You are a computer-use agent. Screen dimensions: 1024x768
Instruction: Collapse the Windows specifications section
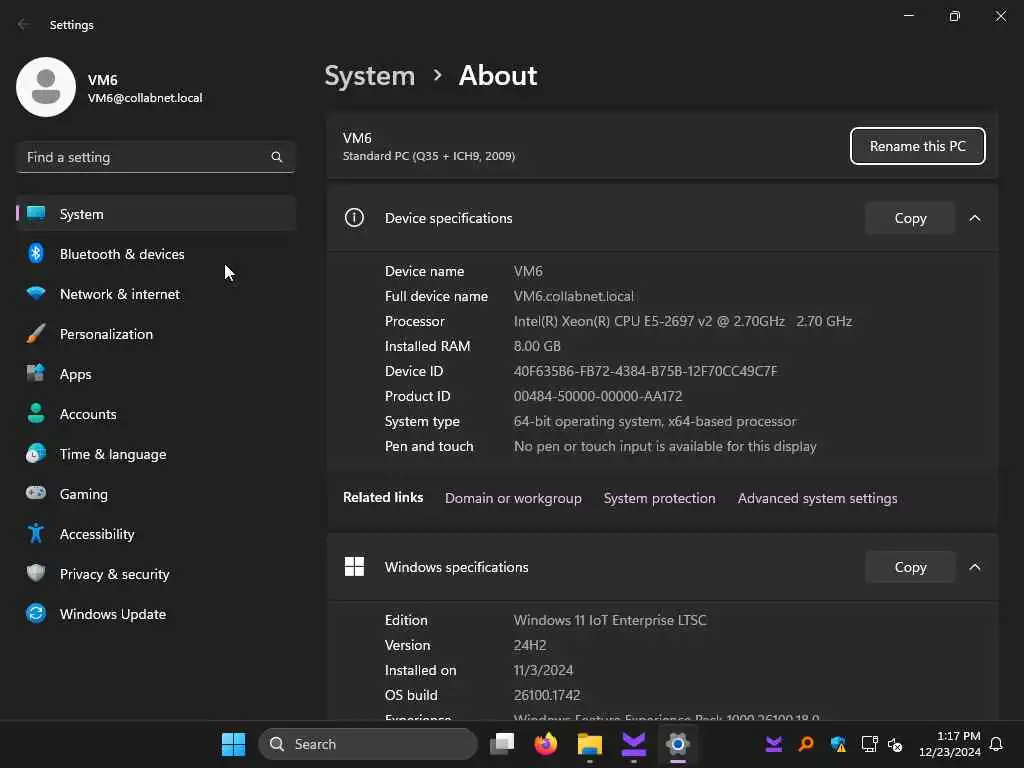coord(975,567)
